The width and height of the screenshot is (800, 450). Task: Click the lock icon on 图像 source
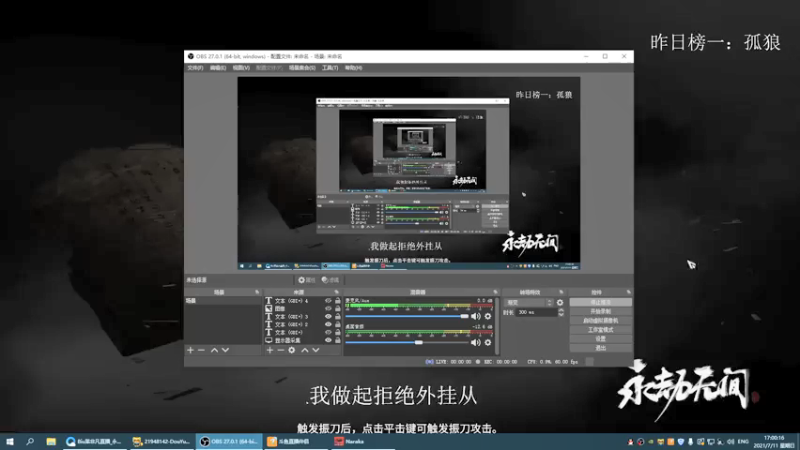(337, 309)
